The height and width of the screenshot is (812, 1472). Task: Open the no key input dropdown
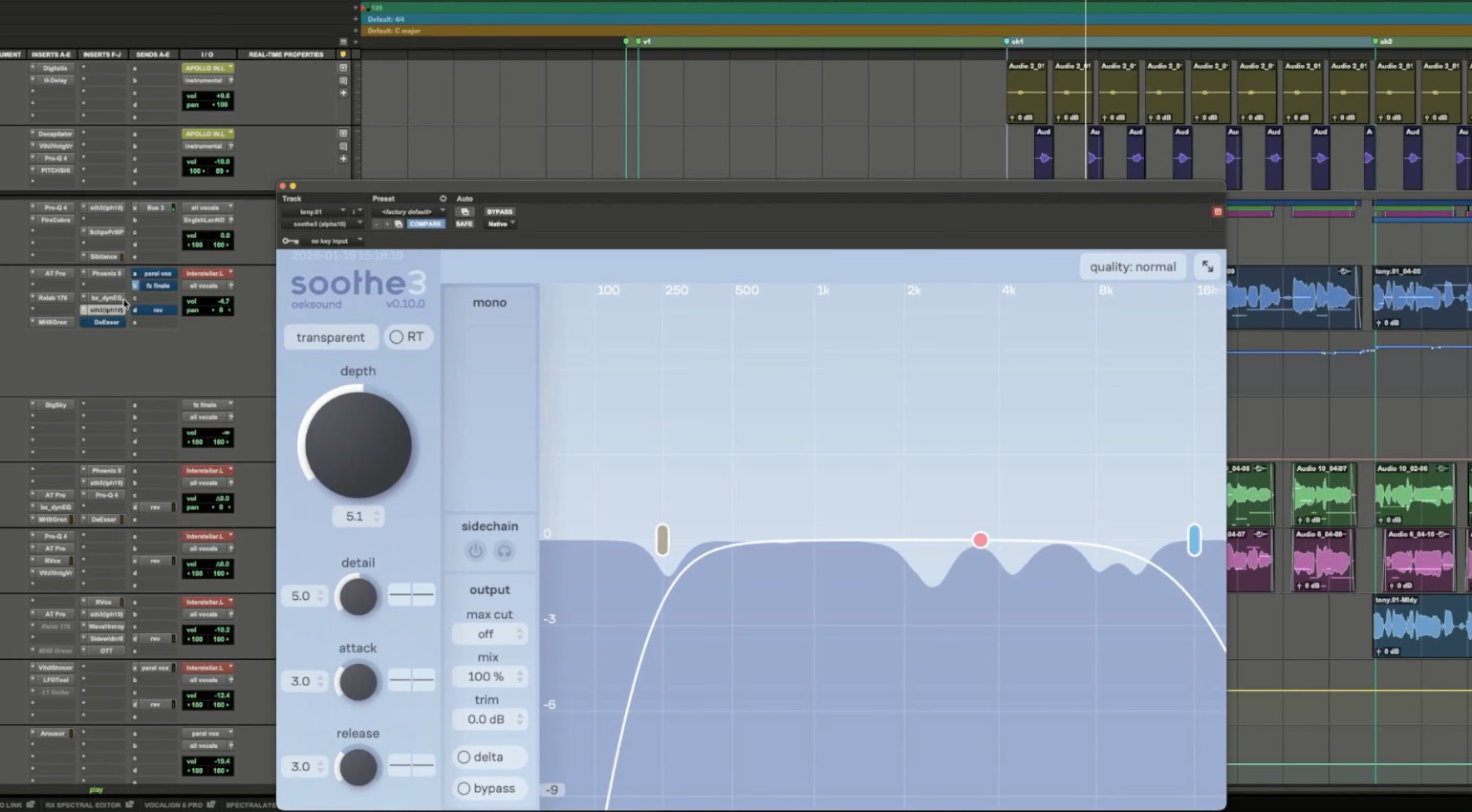pos(330,241)
